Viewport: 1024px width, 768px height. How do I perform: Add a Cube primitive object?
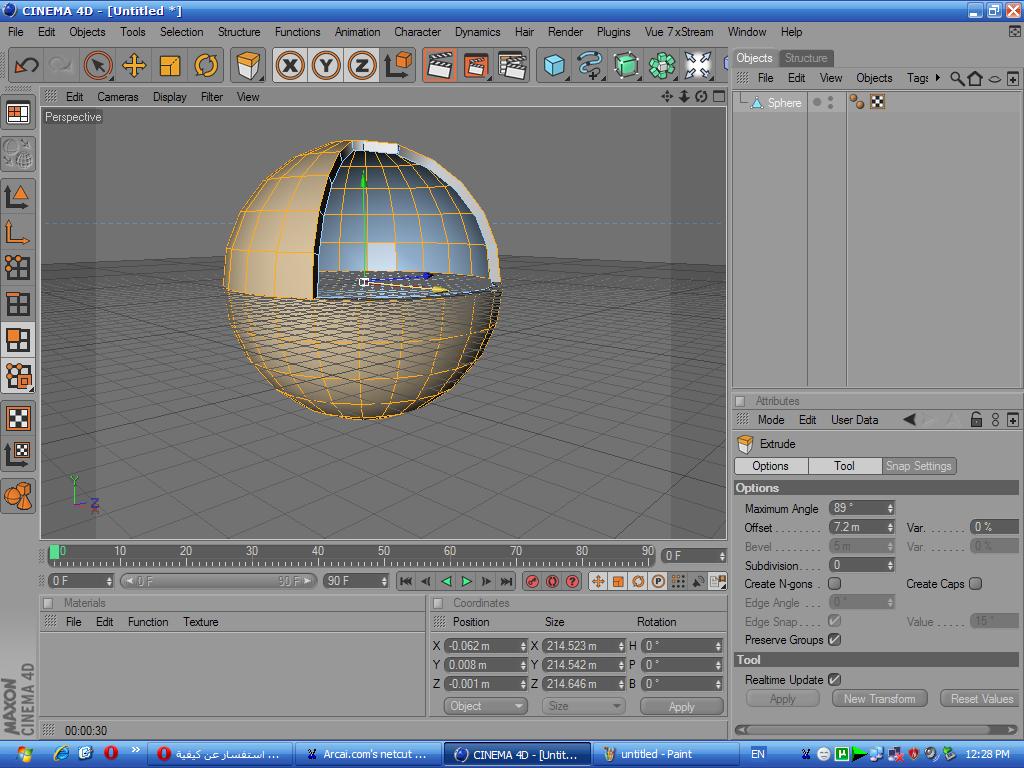tap(554, 65)
